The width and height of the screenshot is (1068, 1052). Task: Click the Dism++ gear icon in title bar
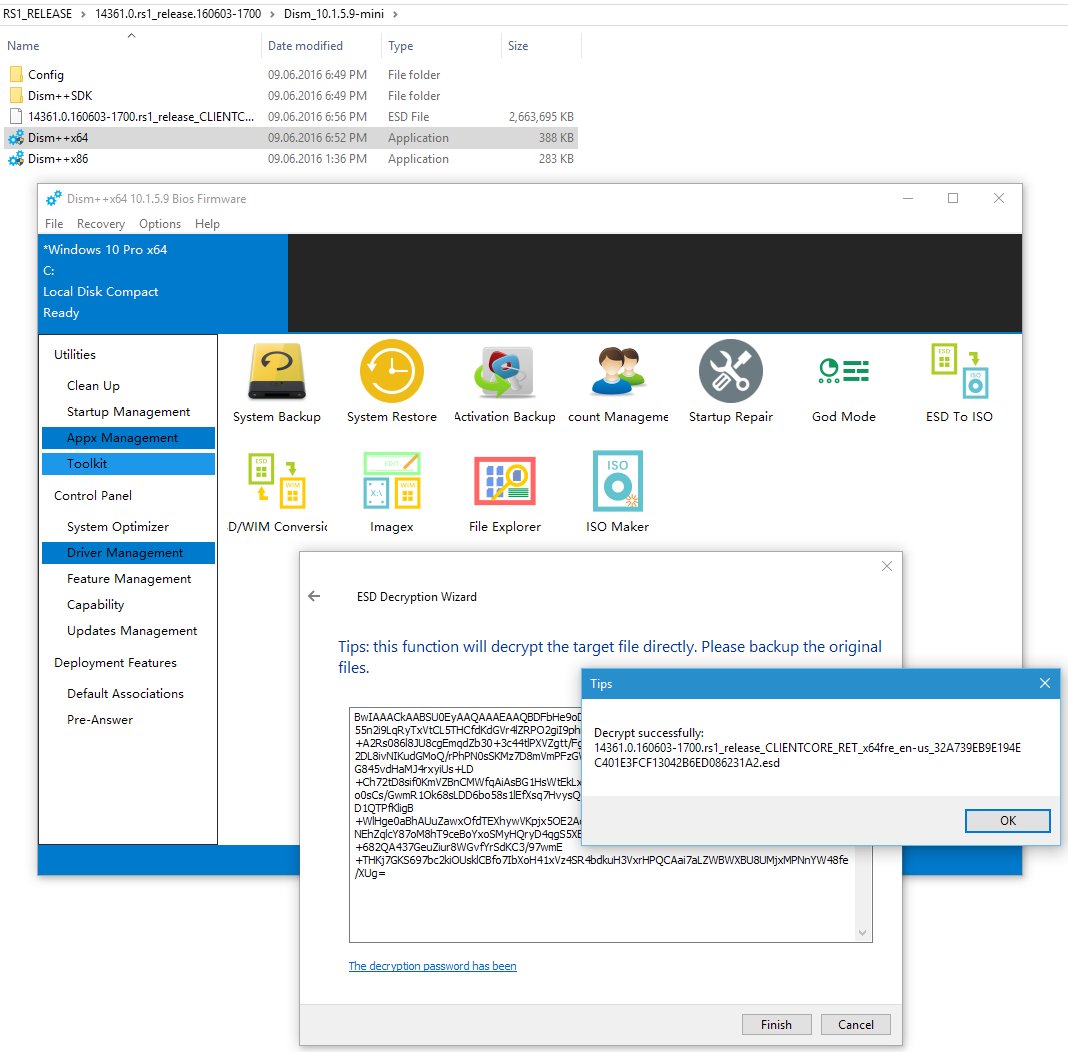pyautogui.click(x=53, y=198)
